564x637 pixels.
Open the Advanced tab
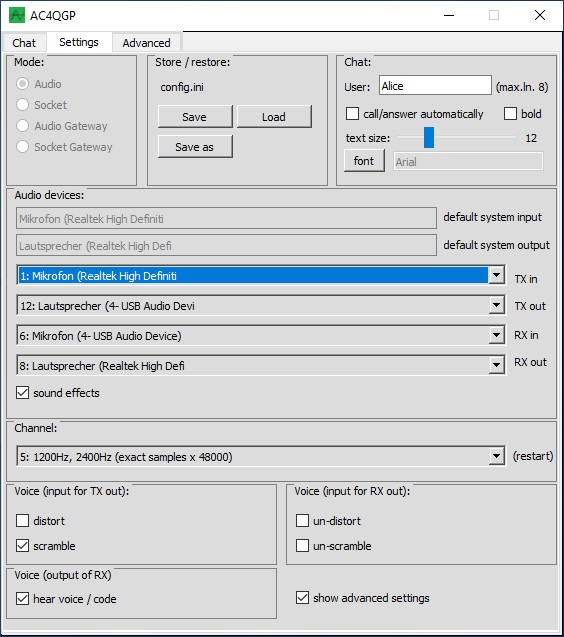pos(146,43)
